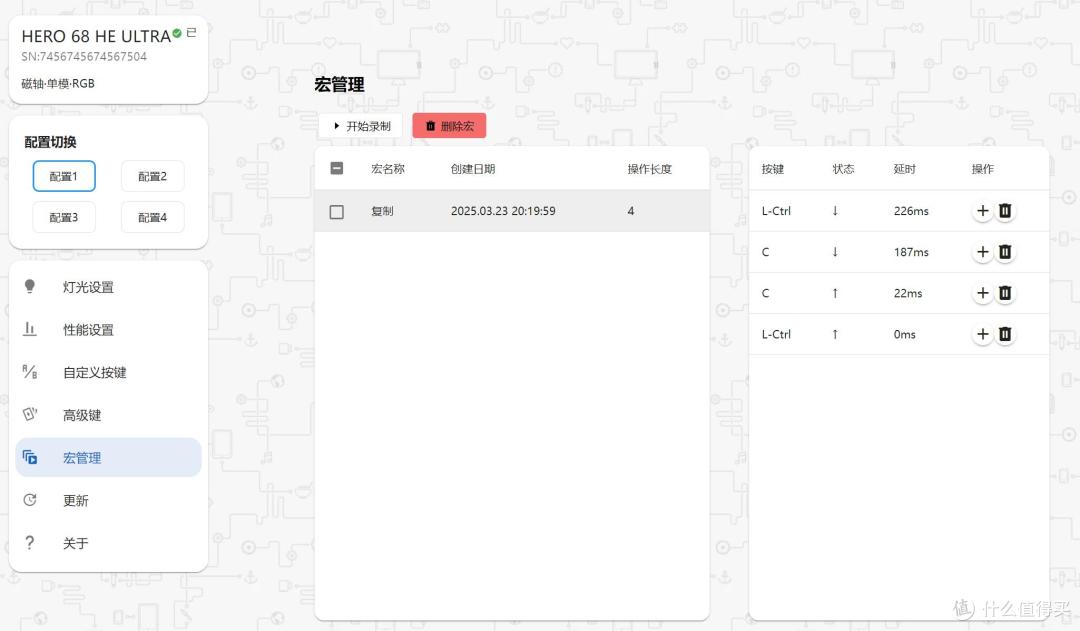This screenshot has width=1080, height=631.
Task: Click the HERO 68 HE ULTRA device name
Action: [96, 36]
